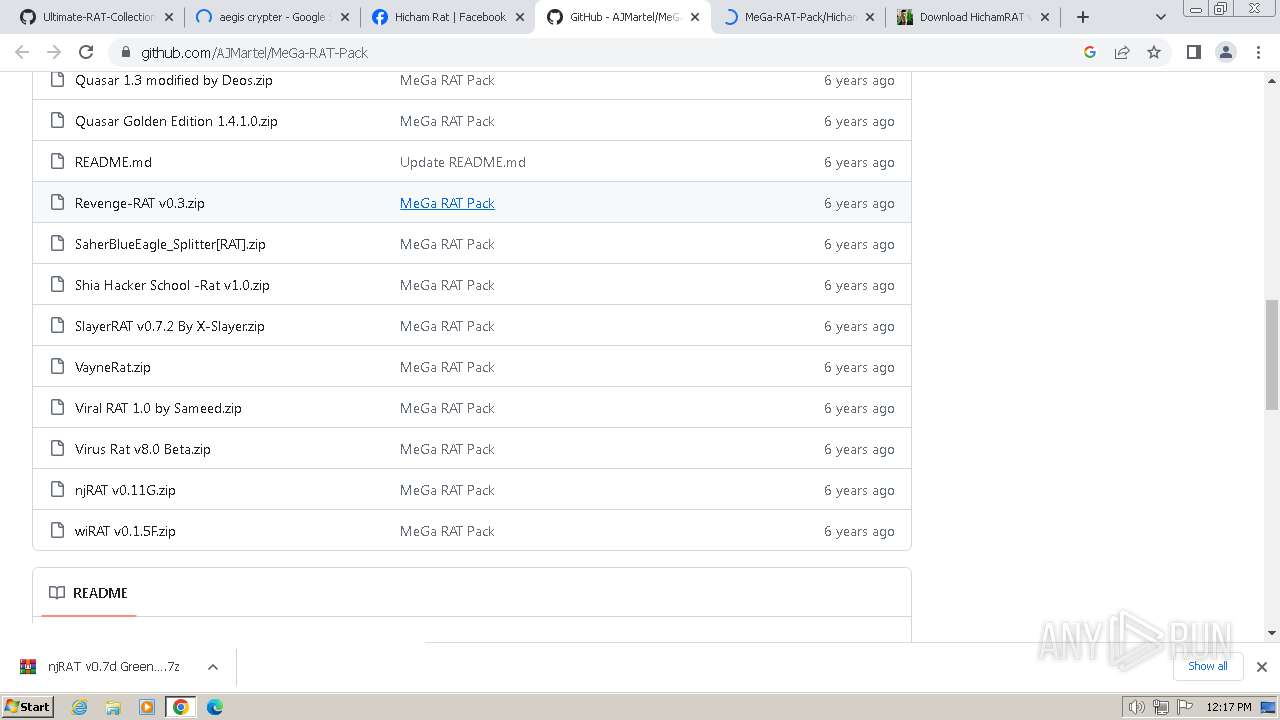Click file icon next to wiRAT v0.1.5F.zip
Viewport: 1280px width, 720px height.
pyautogui.click(x=57, y=531)
